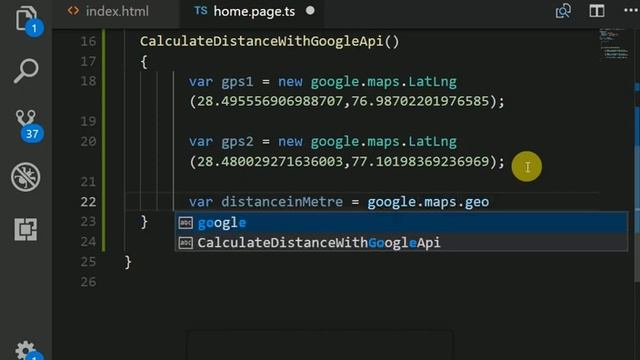The width and height of the screenshot is (640, 360).
Task: Click the distanceinMetre variable name
Action: [282, 202]
